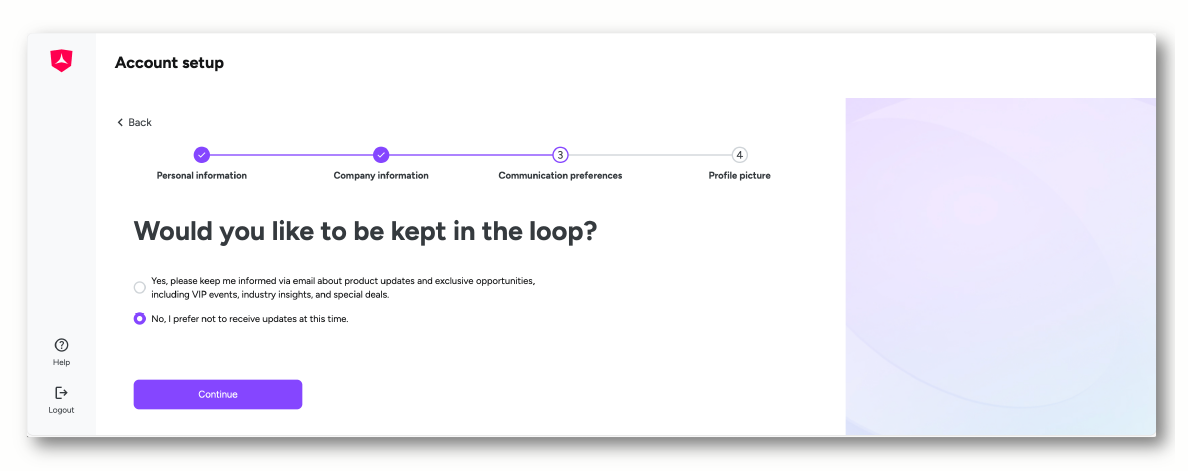Click the Continue button
This screenshot has height=471, width=1188.
pyautogui.click(x=218, y=395)
